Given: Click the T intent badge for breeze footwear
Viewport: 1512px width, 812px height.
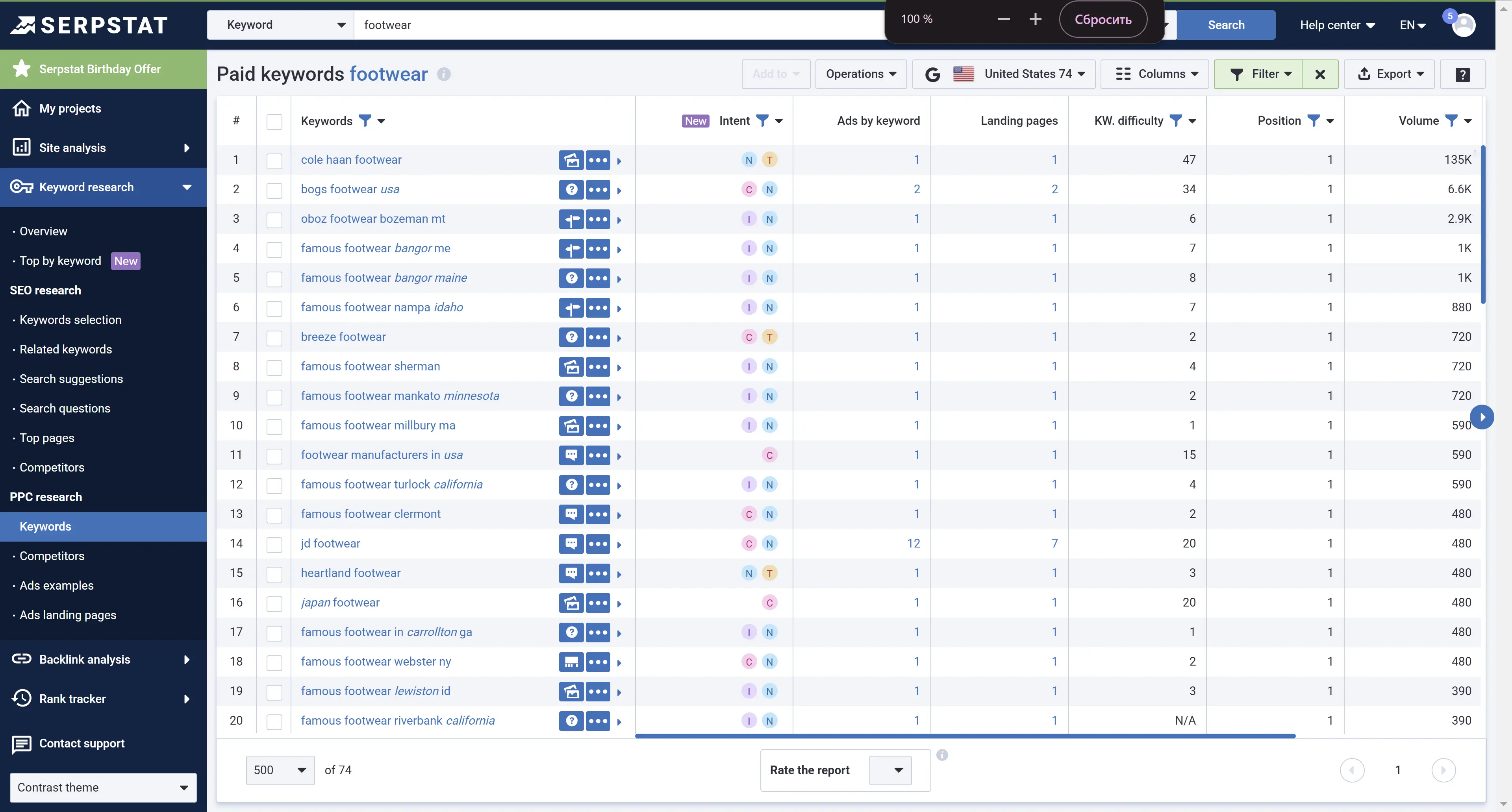Looking at the screenshot, I should click(x=769, y=337).
